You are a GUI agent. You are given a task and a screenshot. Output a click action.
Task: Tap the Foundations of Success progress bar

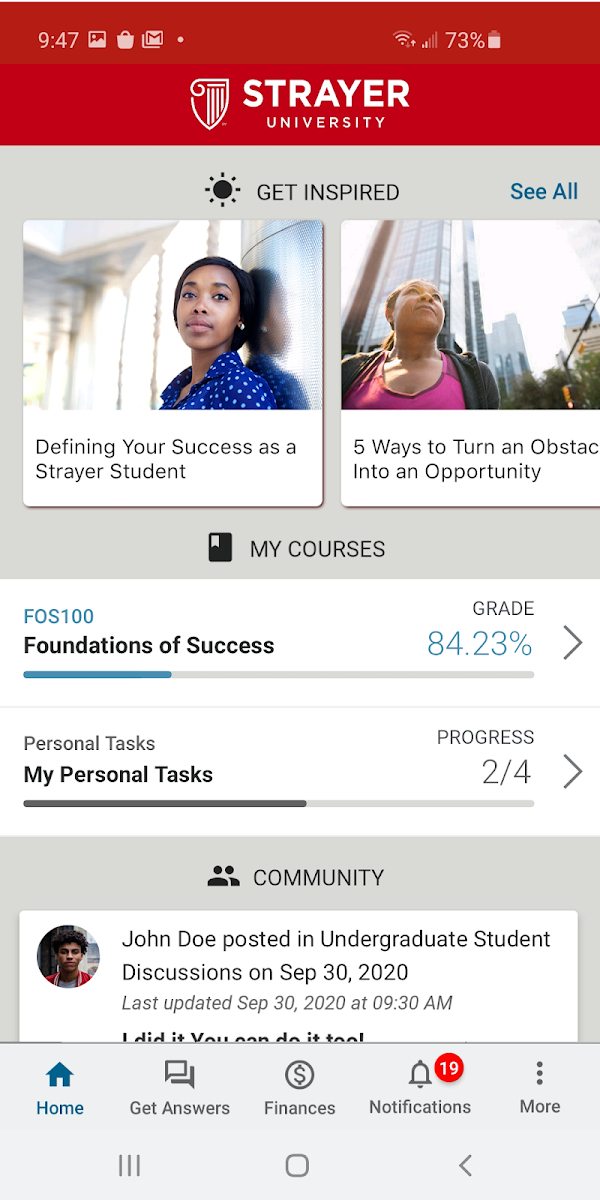[278, 675]
